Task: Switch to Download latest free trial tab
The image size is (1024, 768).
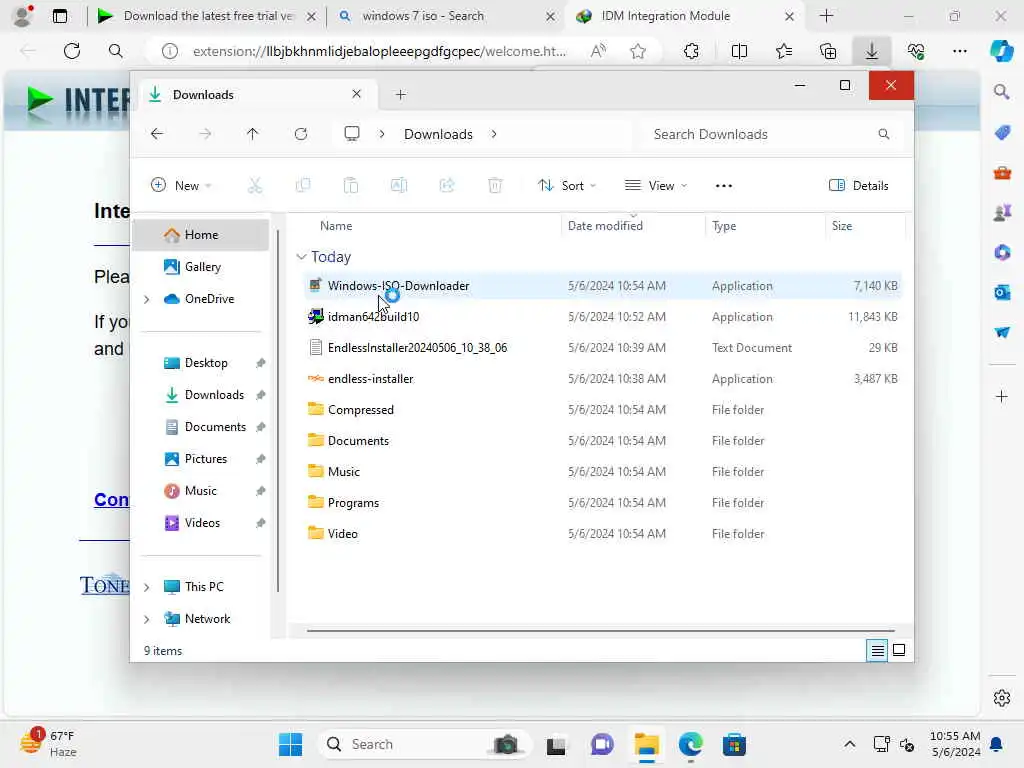Action: pyautogui.click(x=205, y=16)
